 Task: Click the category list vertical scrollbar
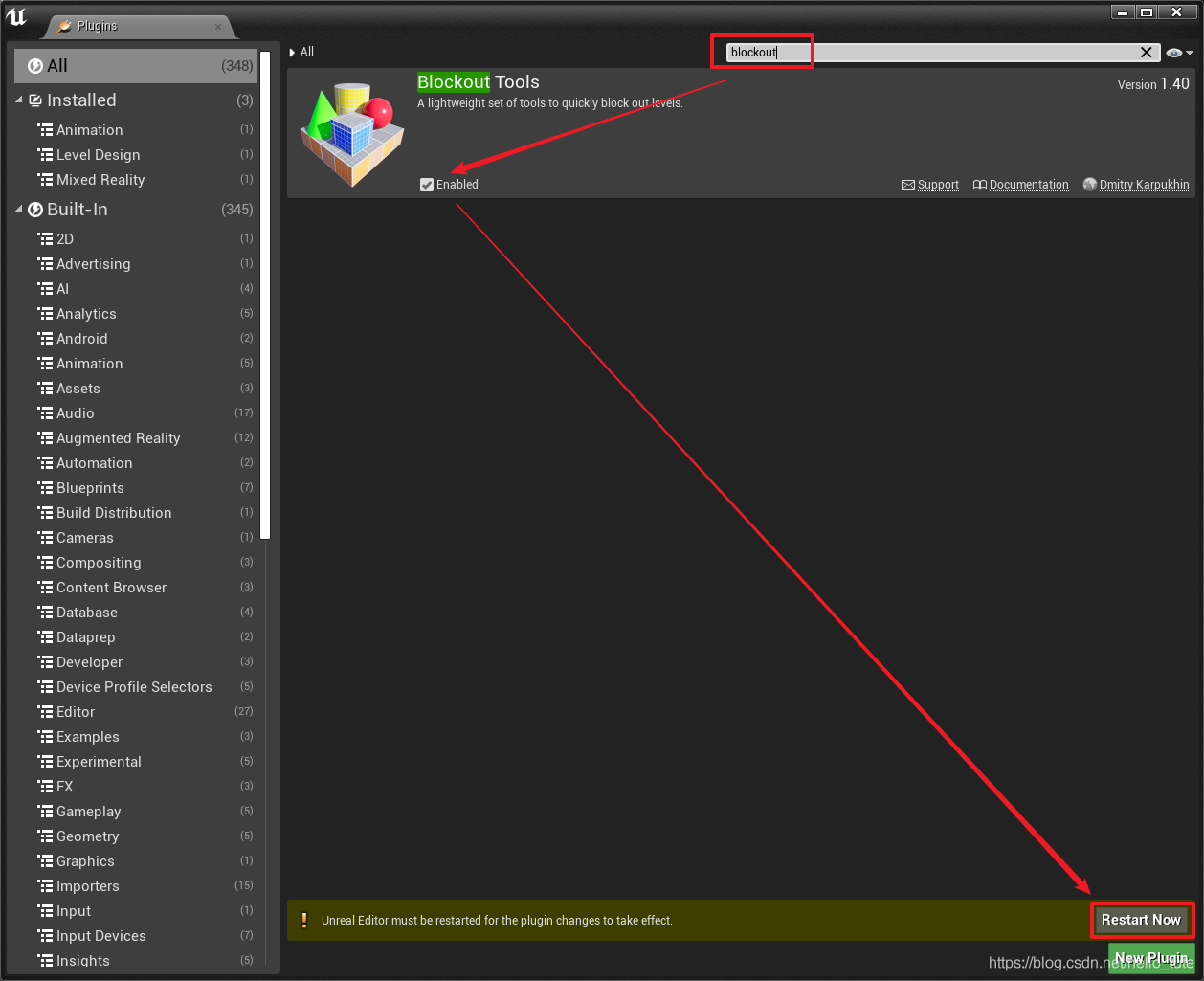click(266, 297)
